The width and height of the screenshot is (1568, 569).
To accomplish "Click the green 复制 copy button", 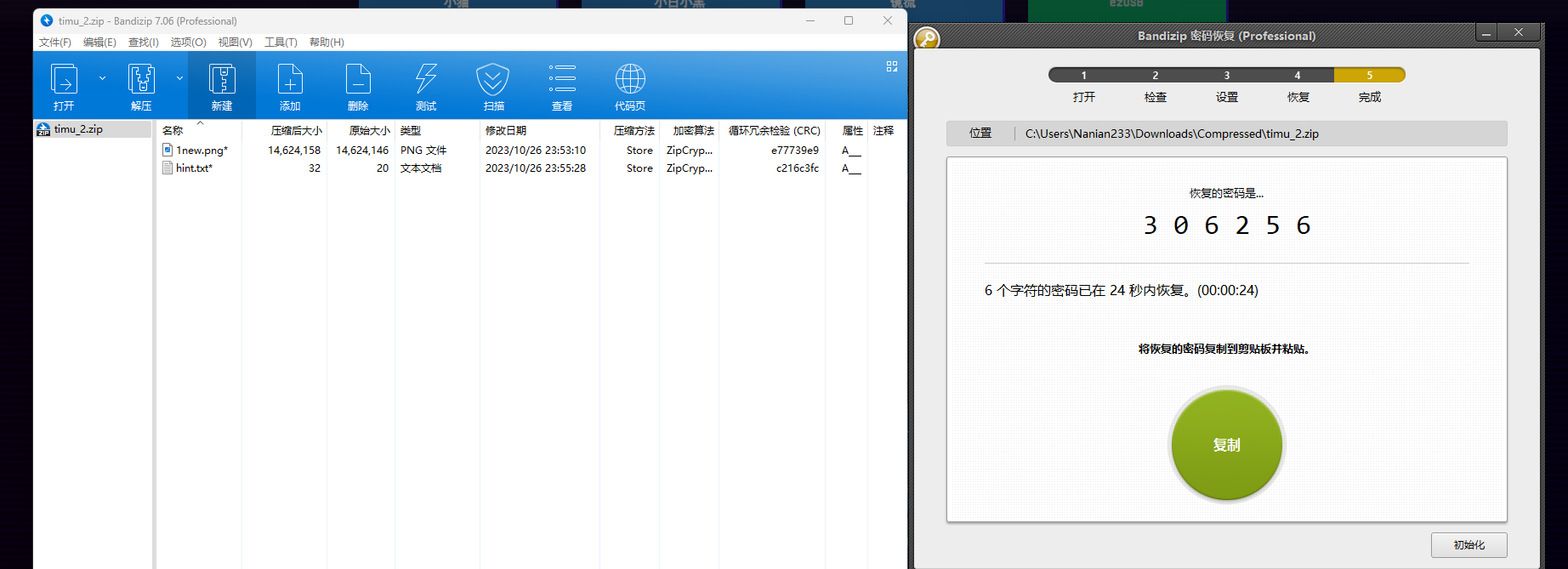I will [x=1226, y=445].
